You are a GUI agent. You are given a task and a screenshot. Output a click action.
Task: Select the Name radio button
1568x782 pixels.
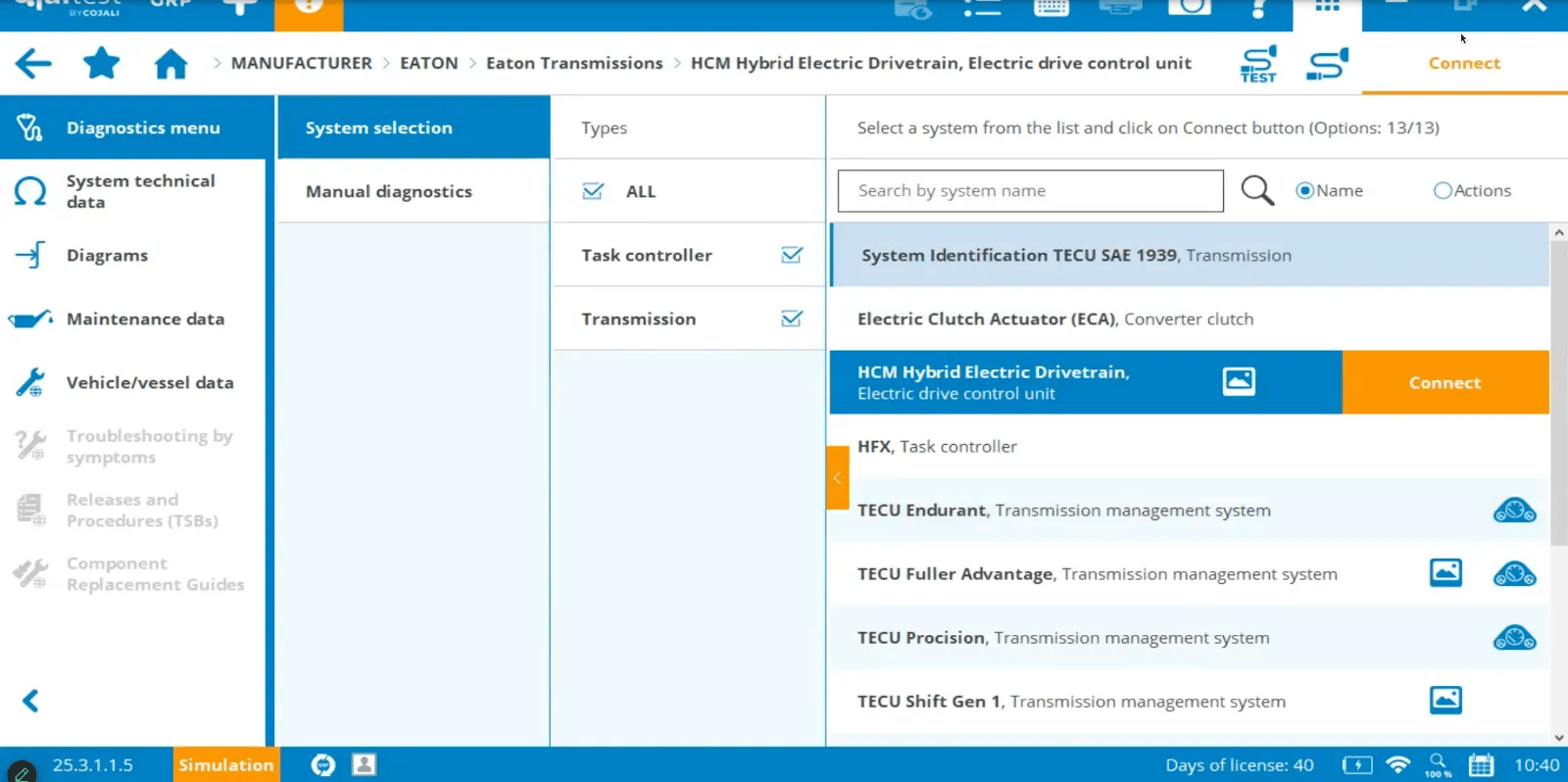click(1304, 191)
